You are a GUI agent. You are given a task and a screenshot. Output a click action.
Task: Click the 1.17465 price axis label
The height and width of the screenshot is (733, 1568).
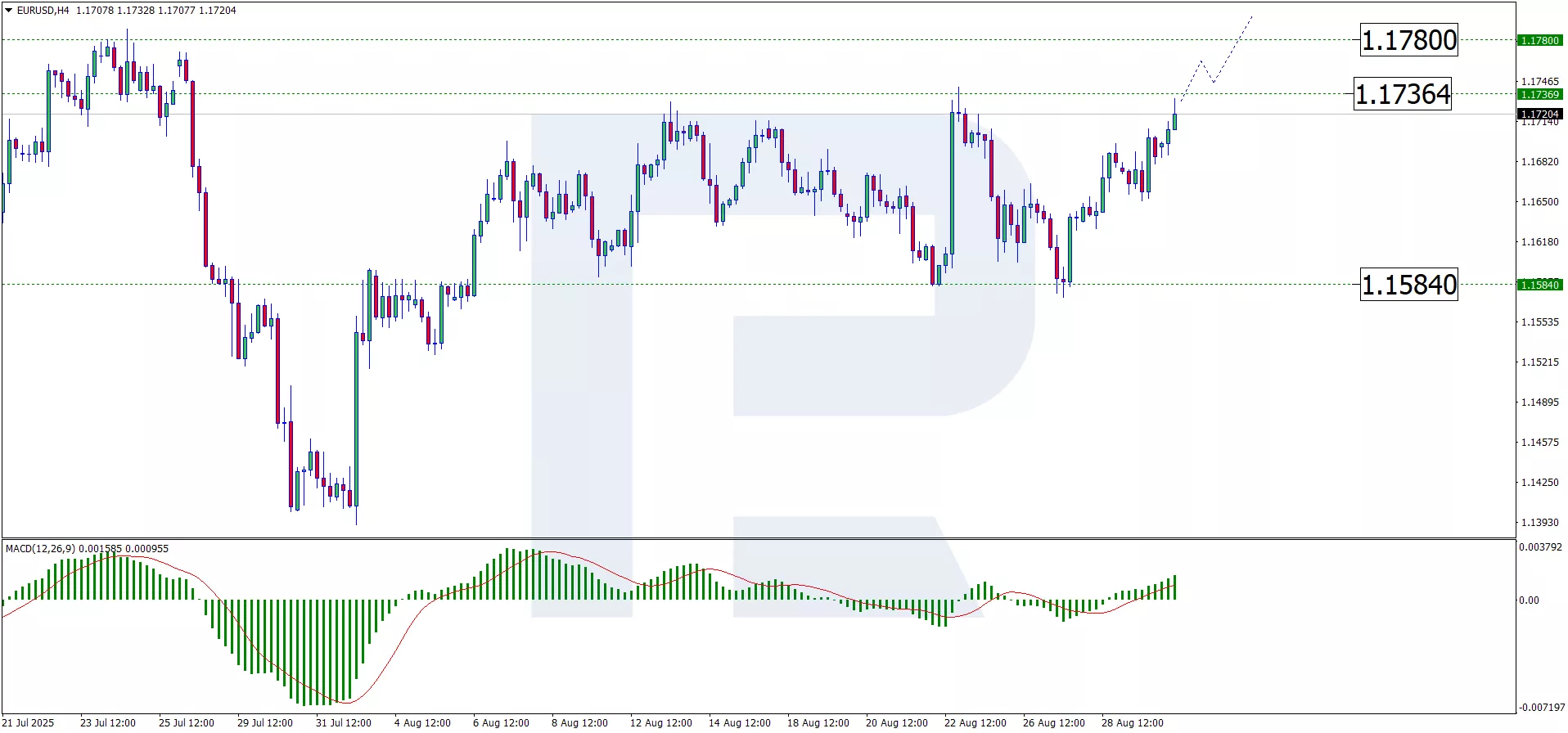[1539, 82]
